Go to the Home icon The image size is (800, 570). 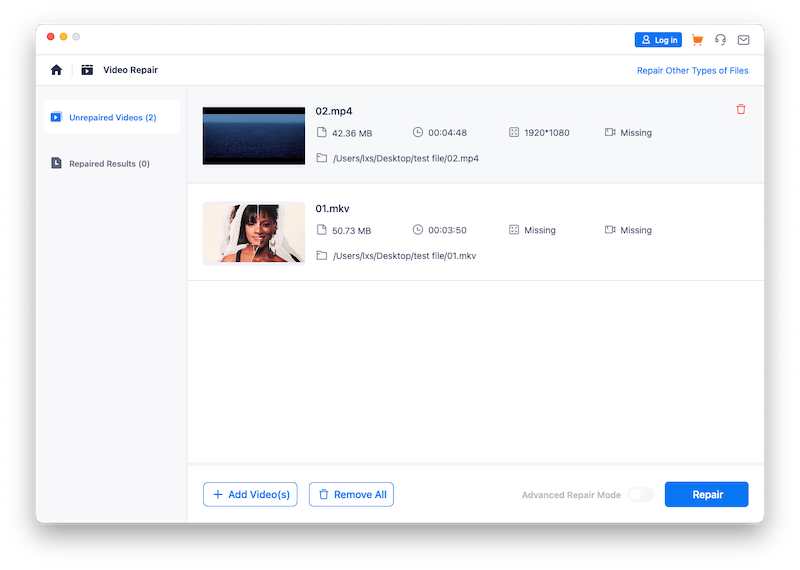coord(56,70)
